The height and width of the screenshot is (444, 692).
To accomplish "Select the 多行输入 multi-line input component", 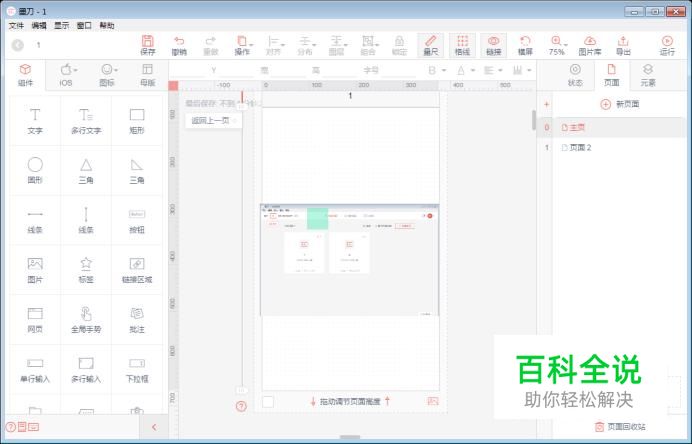I will pos(86,369).
